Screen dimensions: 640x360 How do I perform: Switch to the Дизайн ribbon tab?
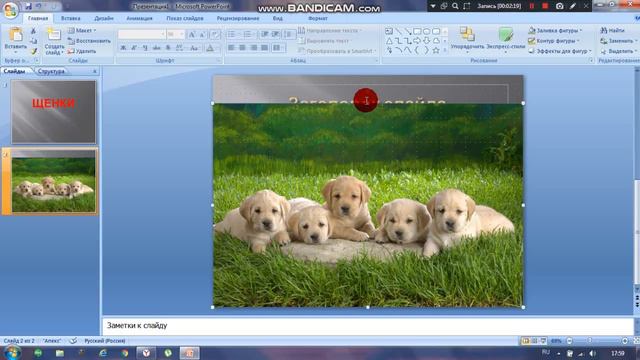(x=104, y=18)
